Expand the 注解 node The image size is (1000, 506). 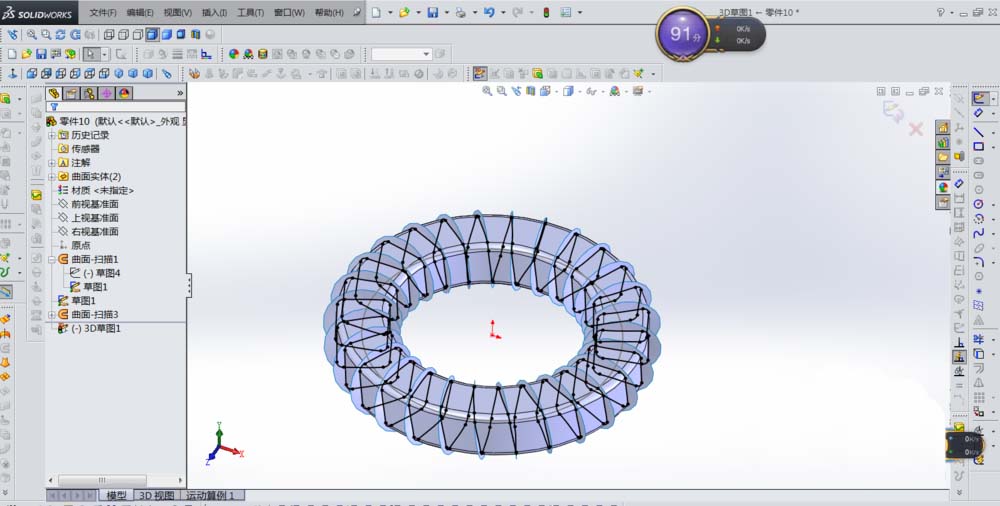pos(52,163)
